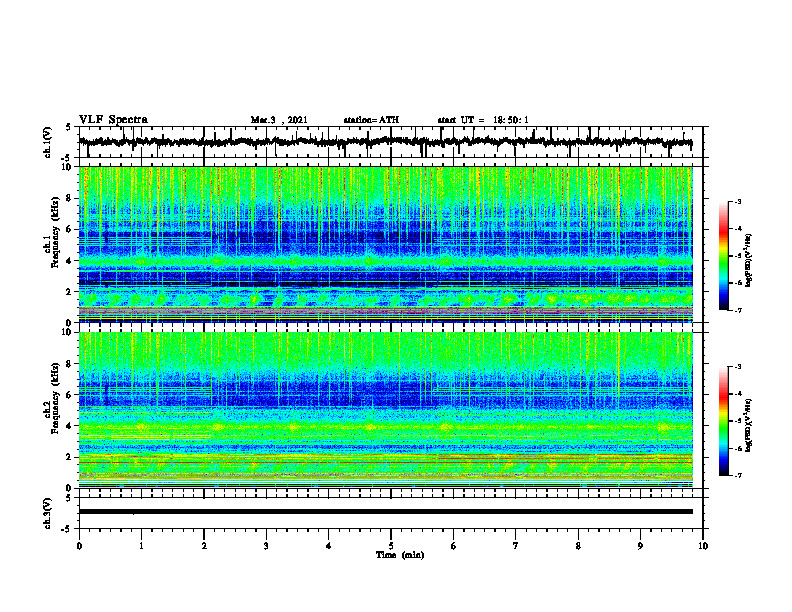Click the "Mar.3 , 2021" date text

click(x=279, y=120)
